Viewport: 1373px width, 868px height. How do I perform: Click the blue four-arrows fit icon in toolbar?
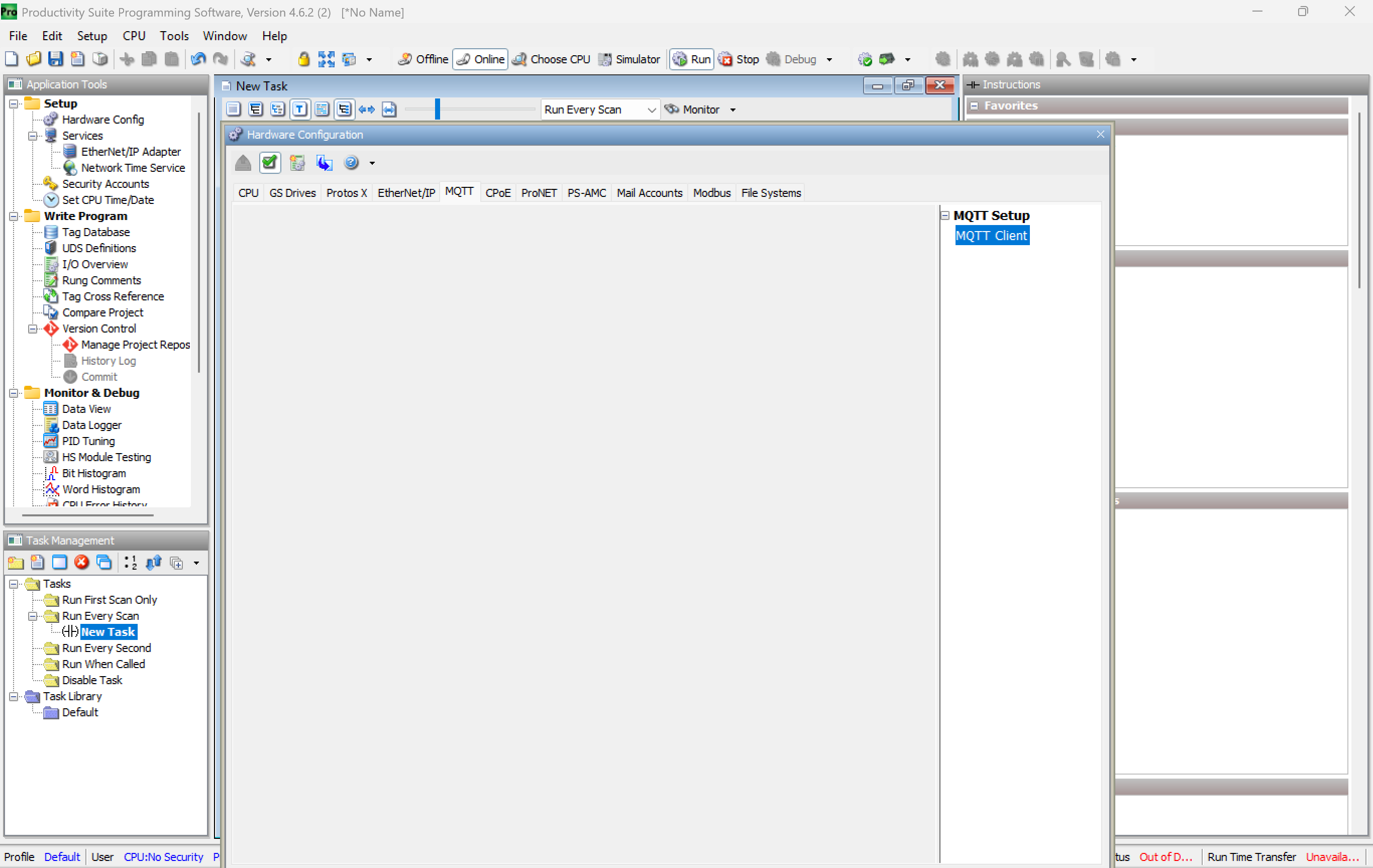[x=326, y=59]
